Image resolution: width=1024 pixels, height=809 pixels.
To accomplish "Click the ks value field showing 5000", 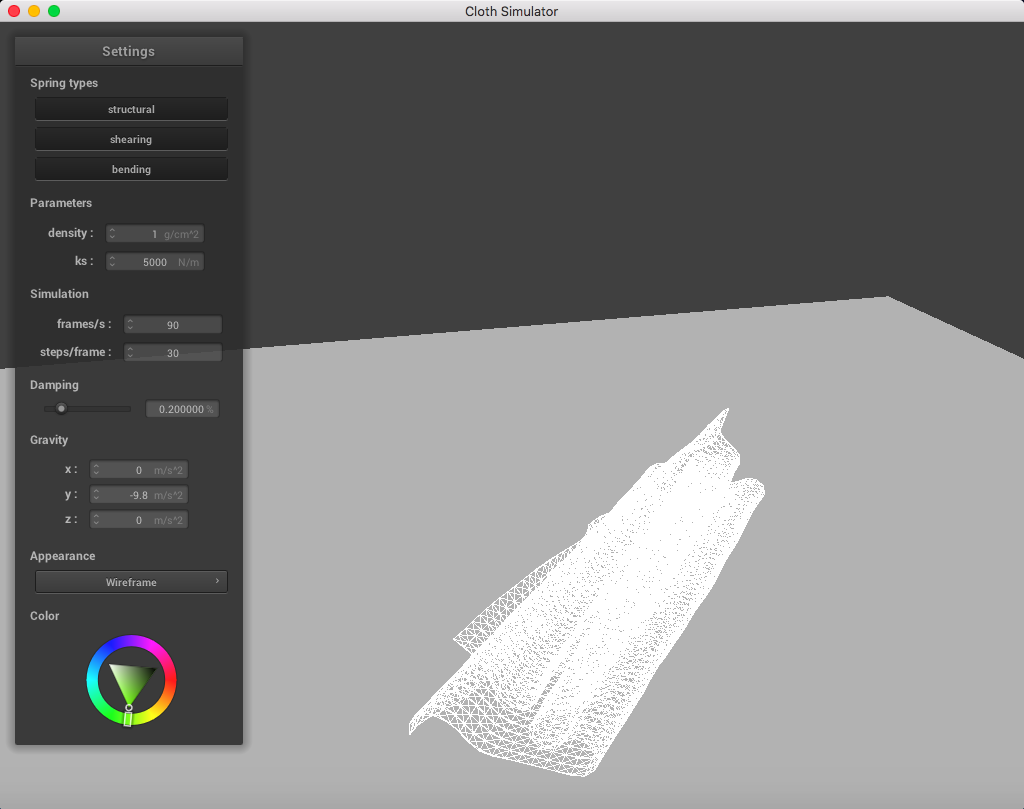I will click(x=155, y=262).
